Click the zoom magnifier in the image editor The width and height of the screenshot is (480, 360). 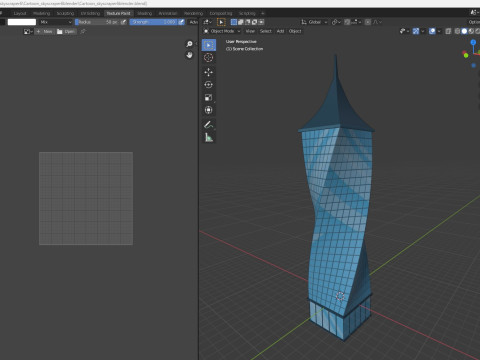[x=189, y=44]
